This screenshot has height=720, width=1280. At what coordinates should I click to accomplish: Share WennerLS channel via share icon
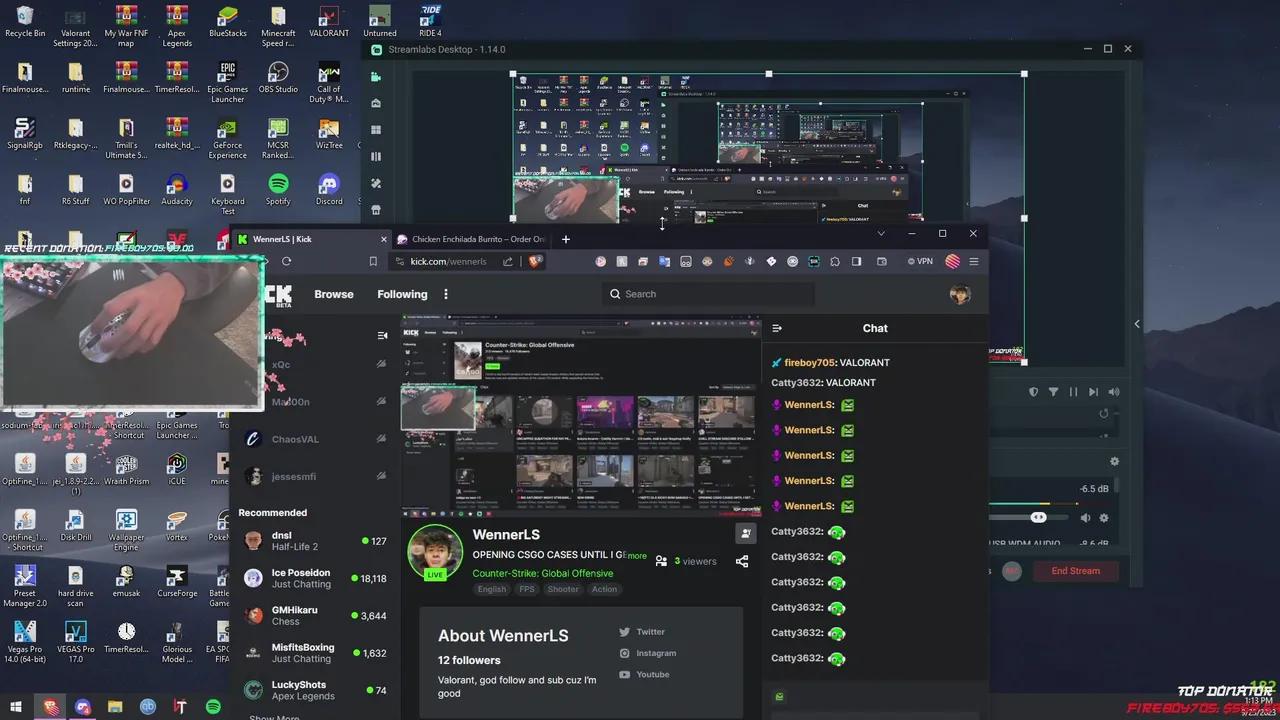[742, 561]
